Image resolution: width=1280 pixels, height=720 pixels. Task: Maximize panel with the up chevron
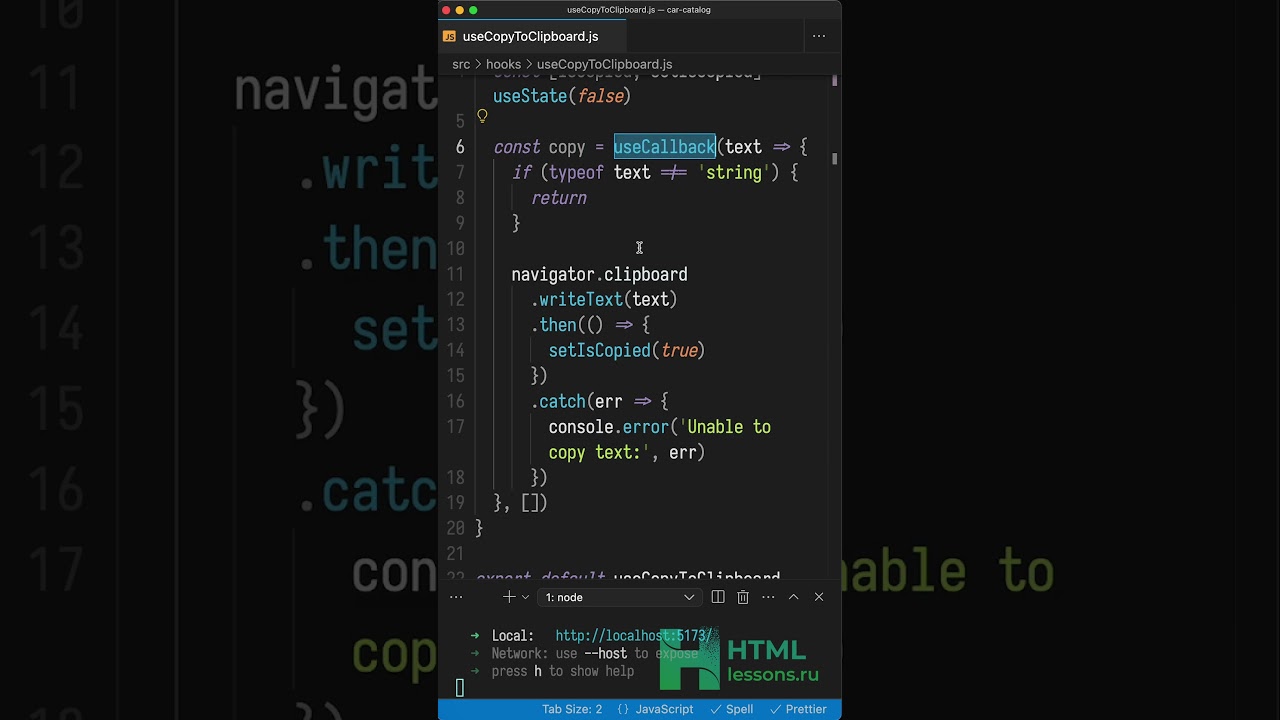tap(794, 597)
